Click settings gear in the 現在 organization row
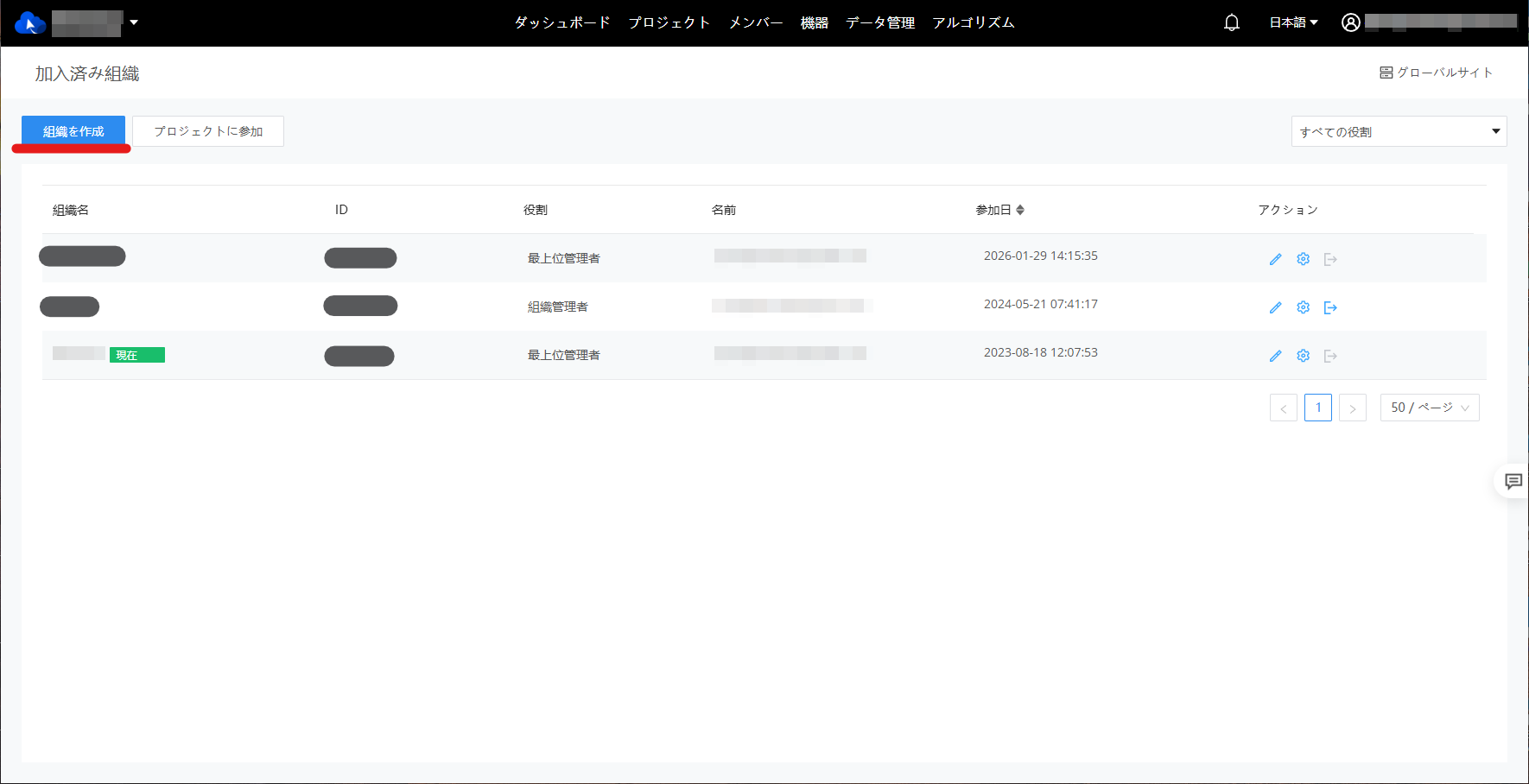This screenshot has height=784, width=1529. point(1303,356)
